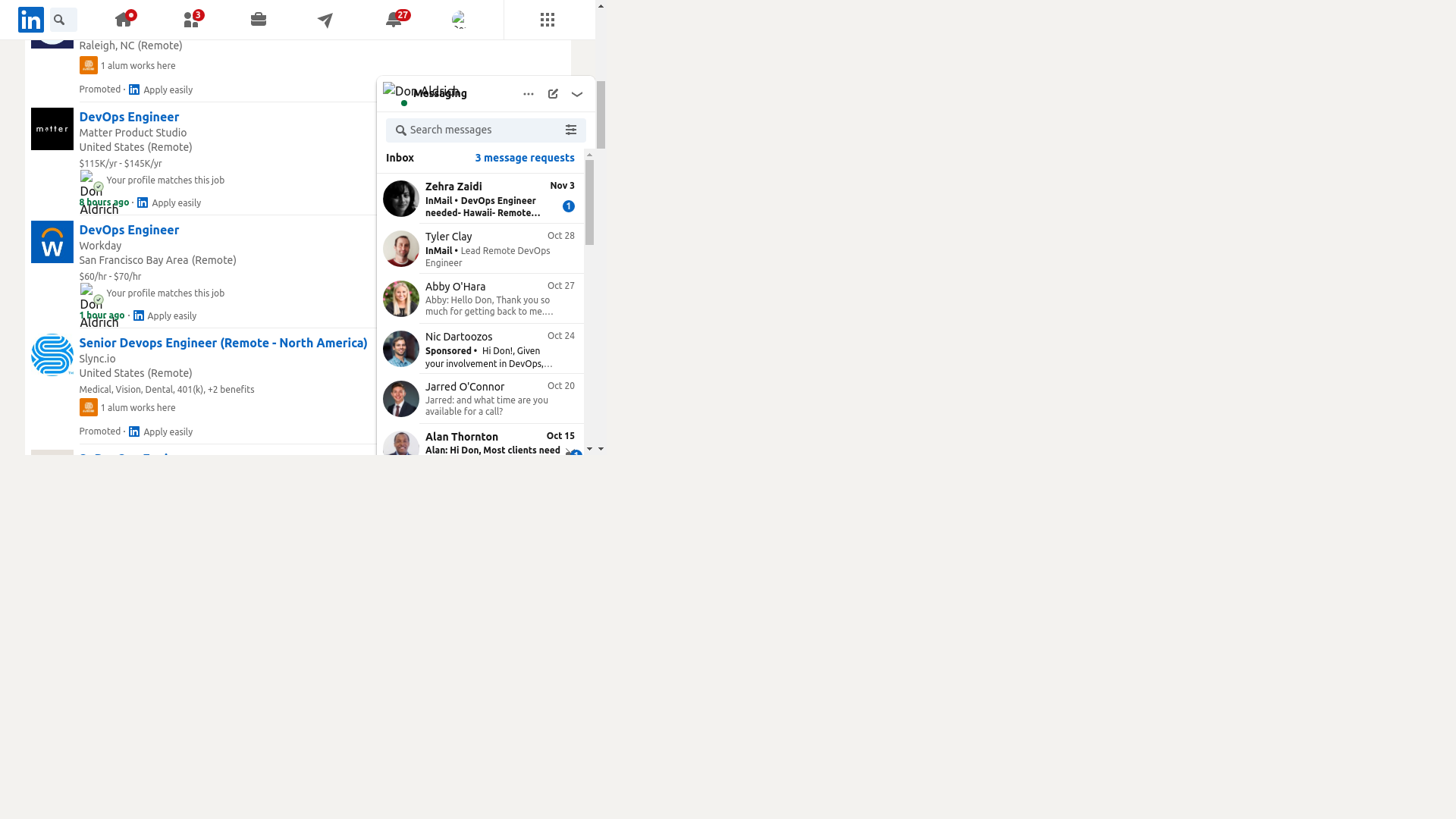Click the LinkedIn logo icon
Screen dimensions: 1456x819
(x=31, y=20)
